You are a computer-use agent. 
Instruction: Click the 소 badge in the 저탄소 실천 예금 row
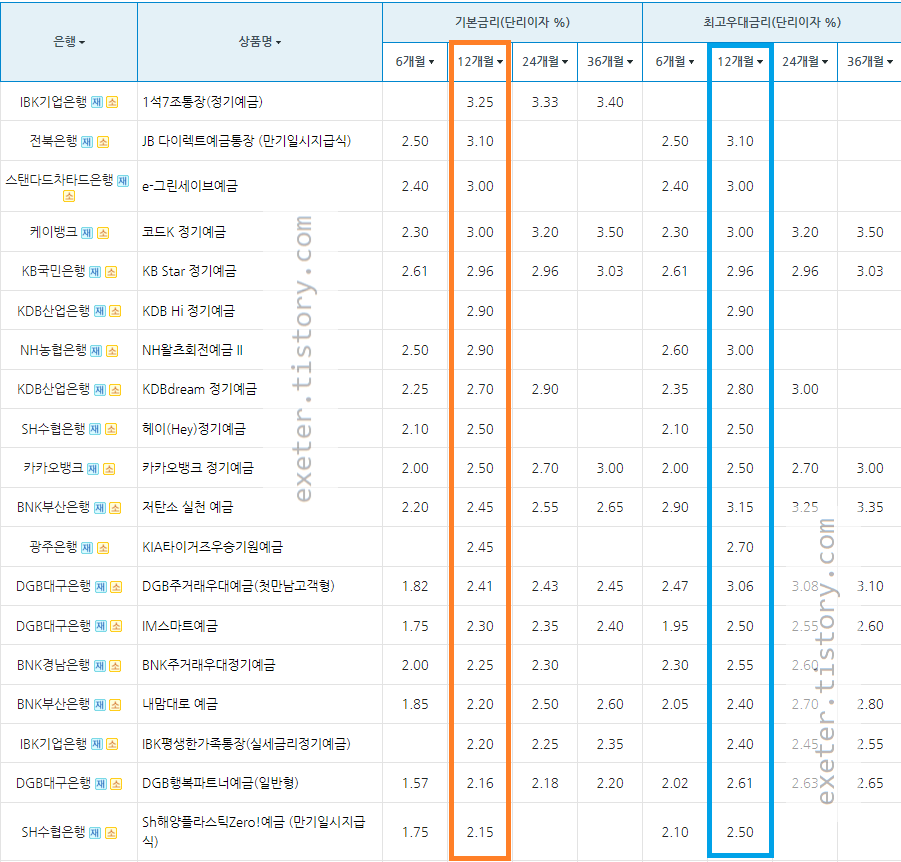115,508
